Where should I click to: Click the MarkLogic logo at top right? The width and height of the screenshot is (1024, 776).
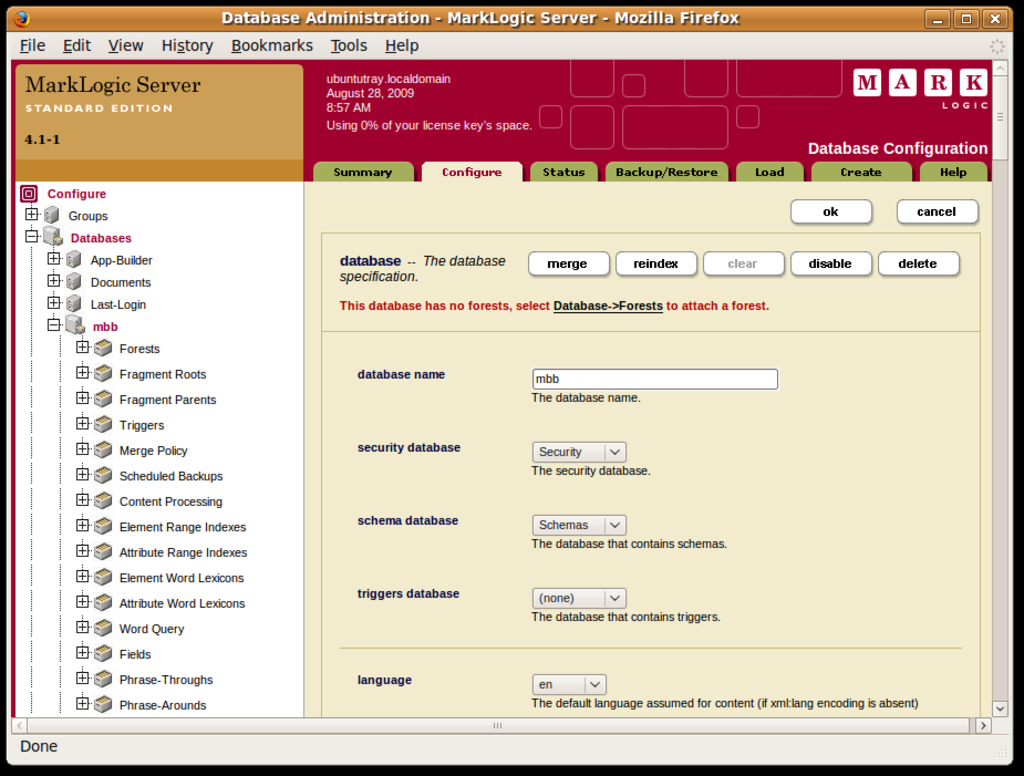point(920,89)
